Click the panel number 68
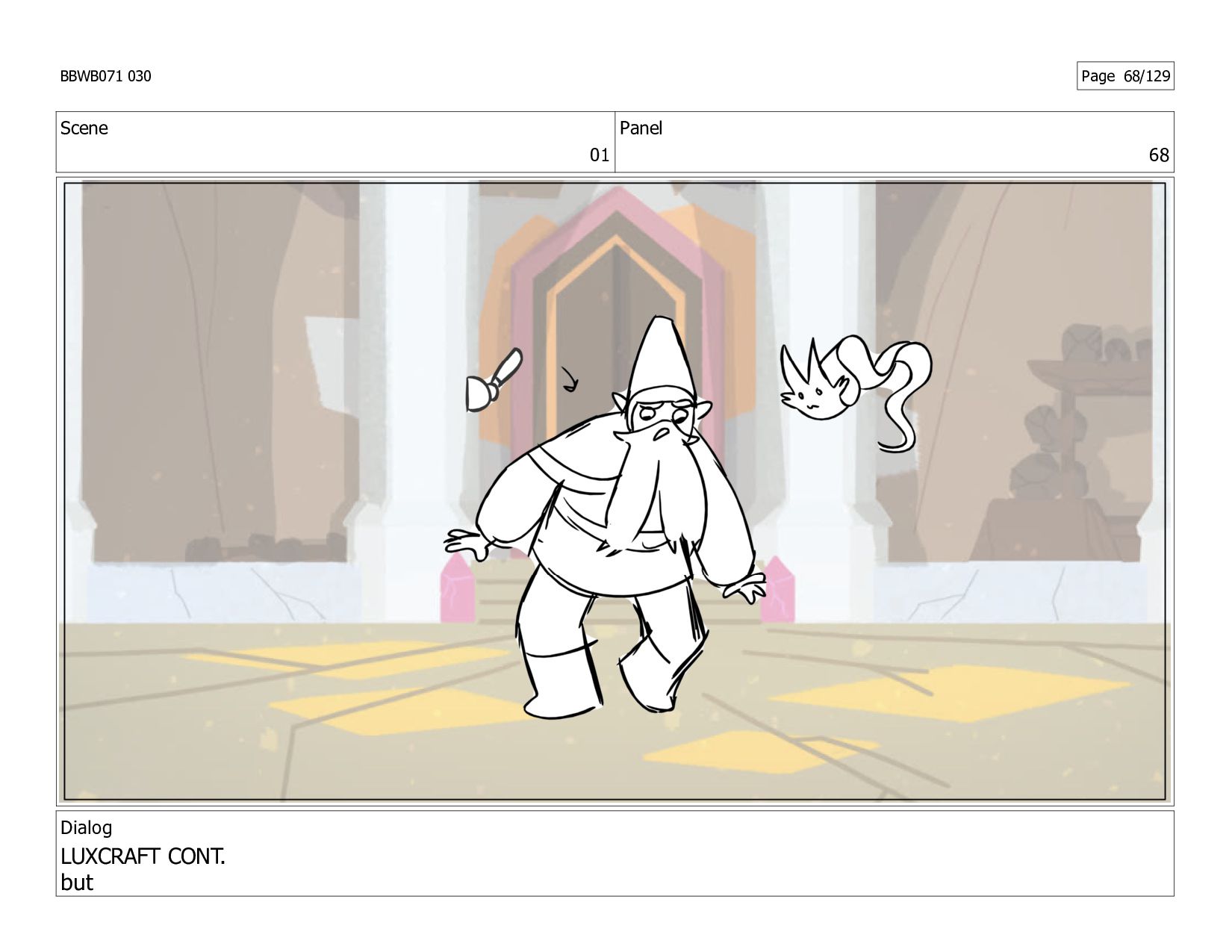This screenshot has height=952, width=1232. (x=1159, y=155)
